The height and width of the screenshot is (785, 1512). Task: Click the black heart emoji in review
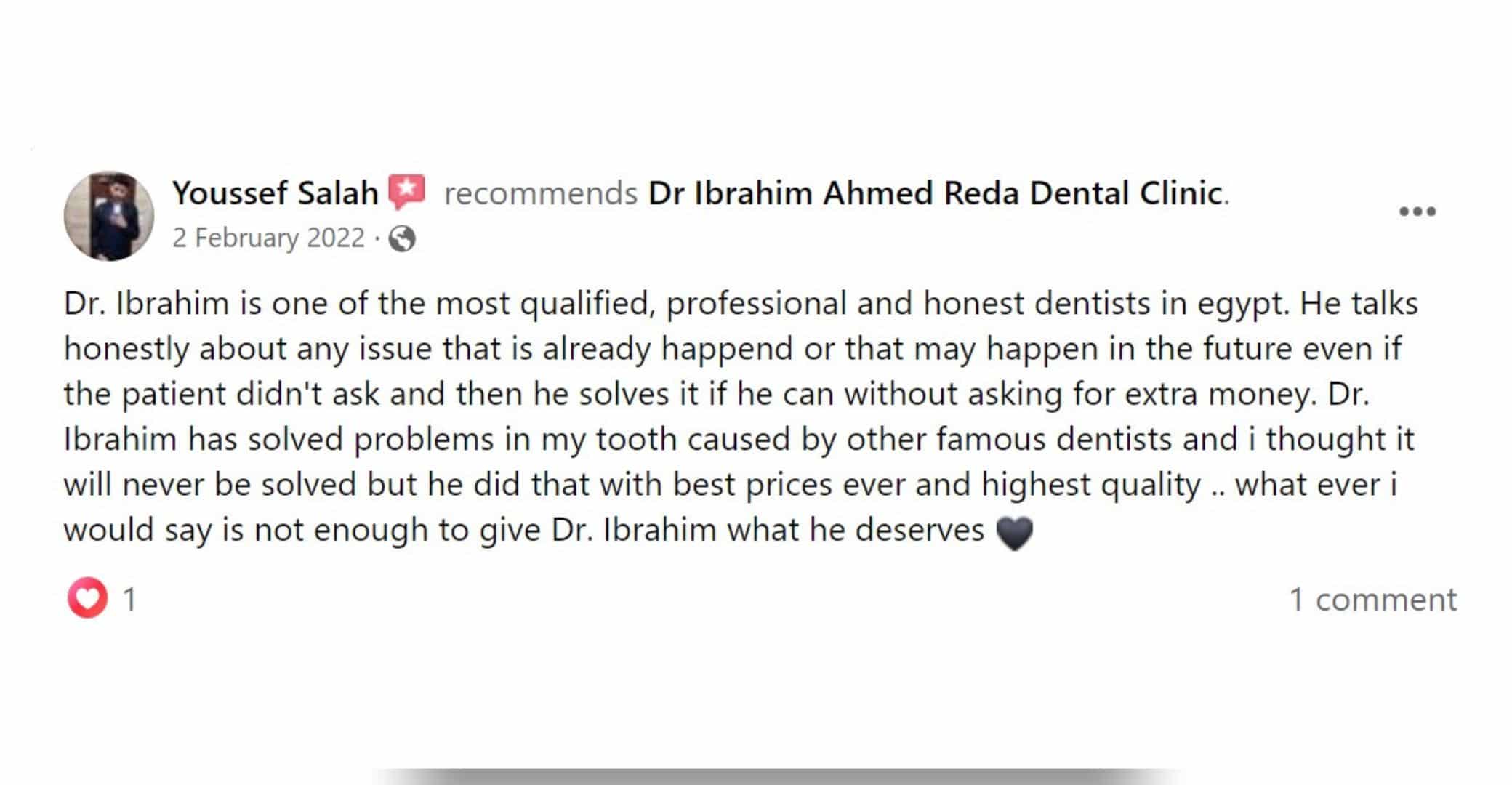point(1014,532)
